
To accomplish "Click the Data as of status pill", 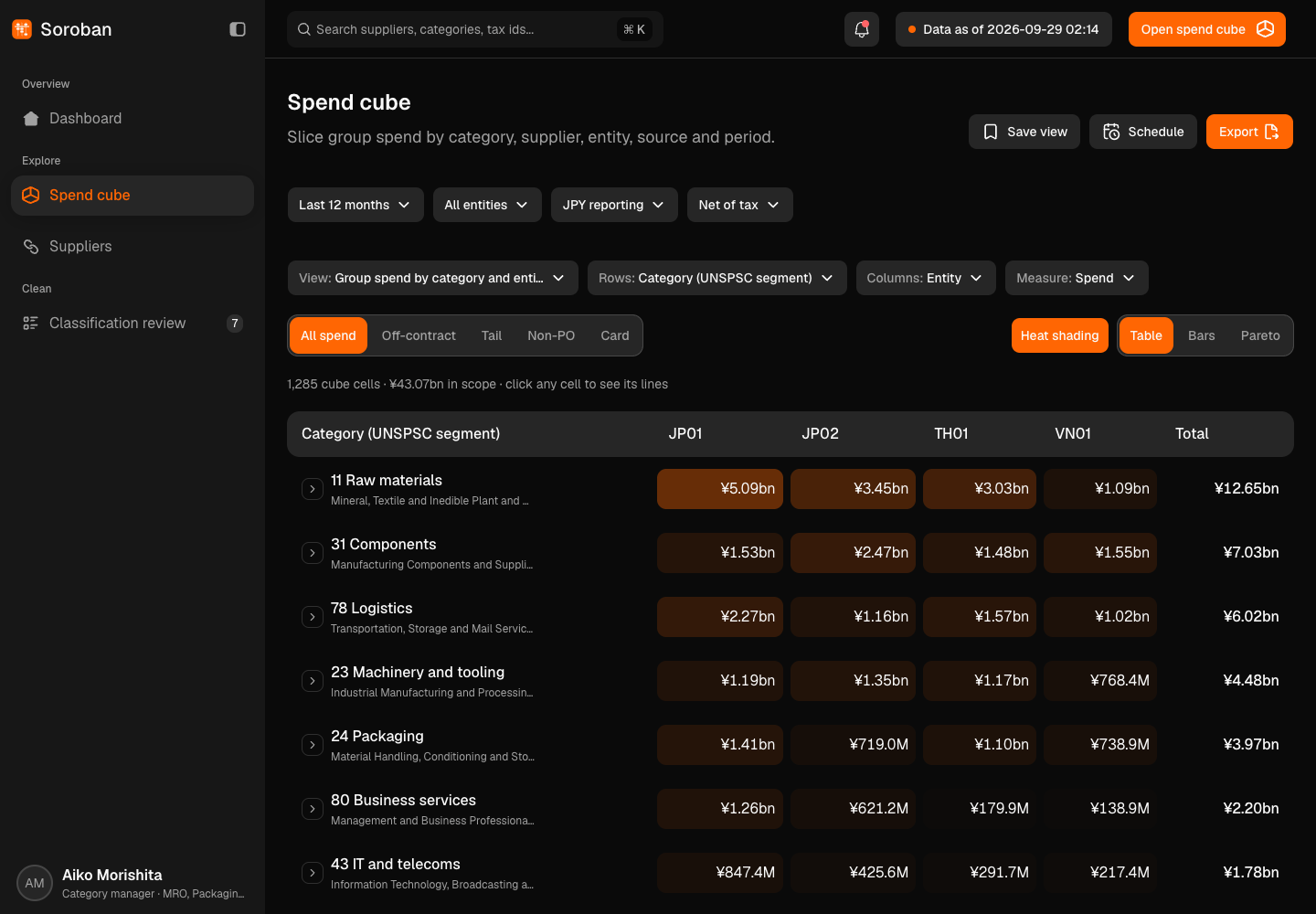I will [1003, 29].
